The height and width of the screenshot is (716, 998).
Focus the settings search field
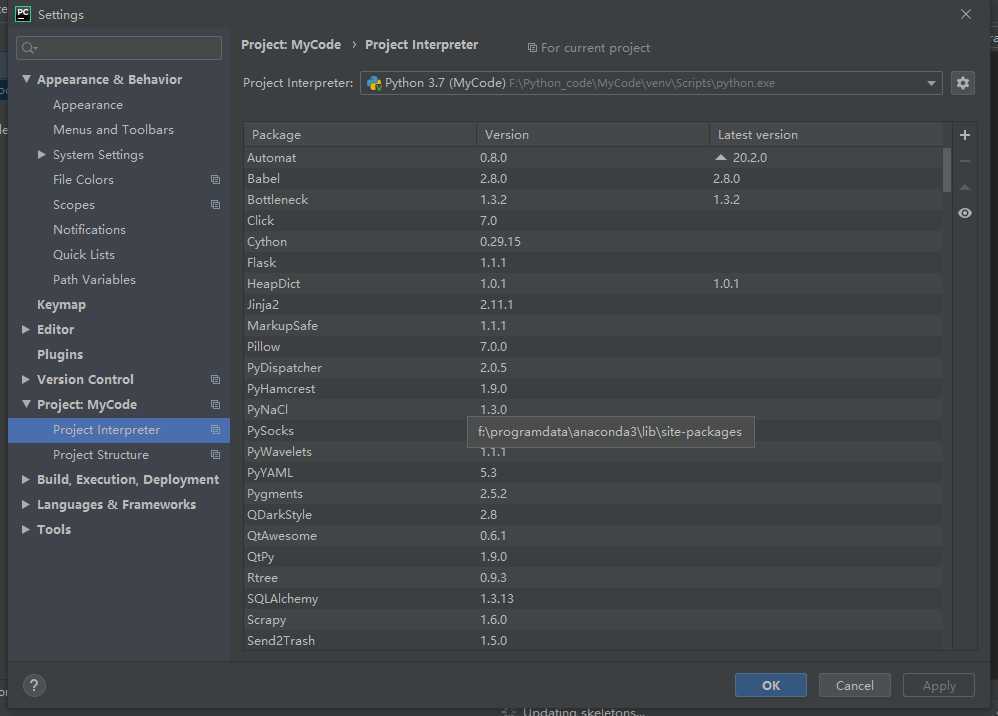click(x=119, y=48)
